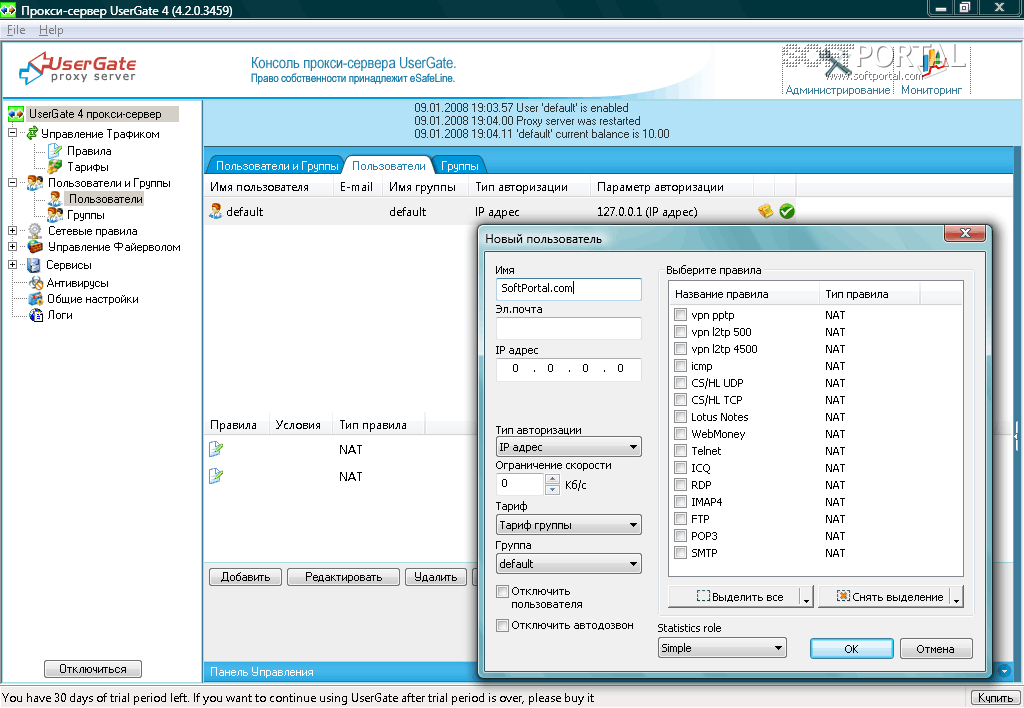Click the coins balance icon in default row

point(765,211)
